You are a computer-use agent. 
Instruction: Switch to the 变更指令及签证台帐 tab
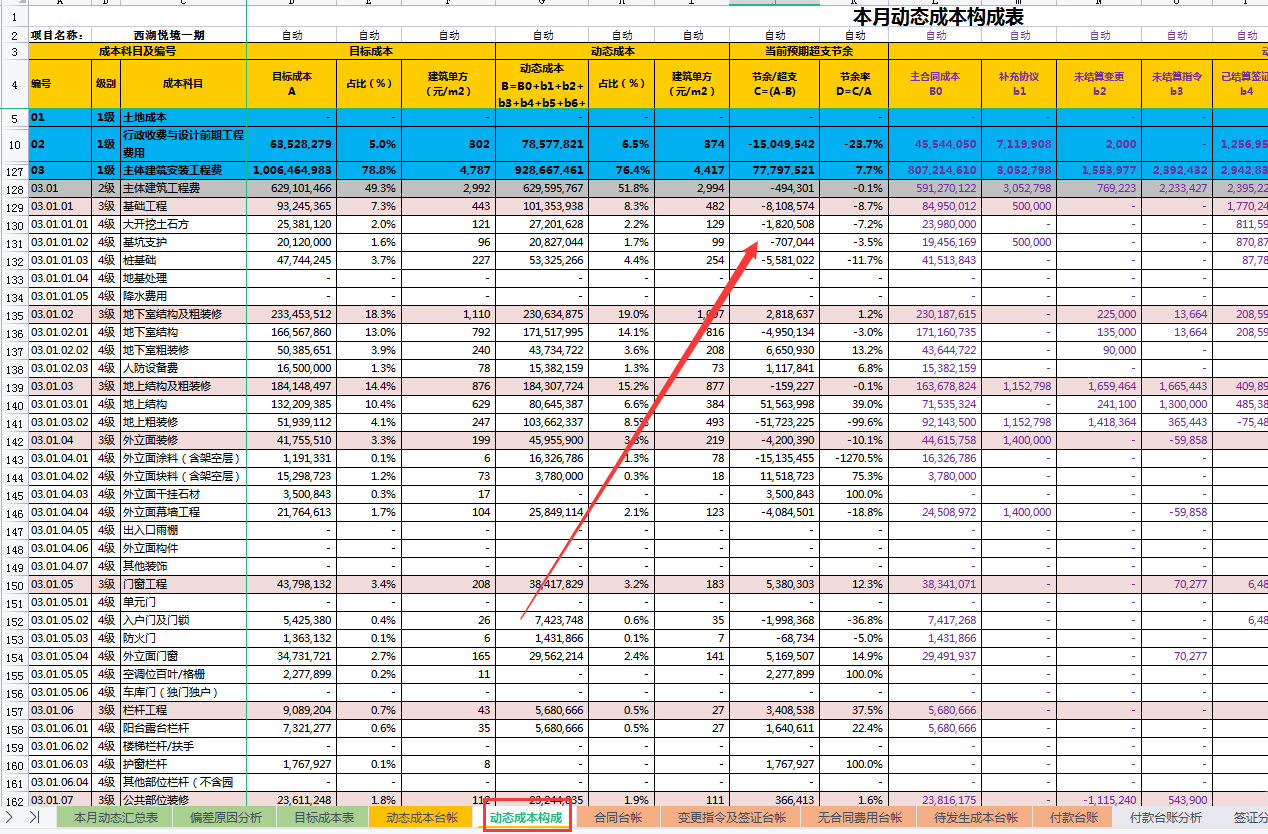pos(731,817)
